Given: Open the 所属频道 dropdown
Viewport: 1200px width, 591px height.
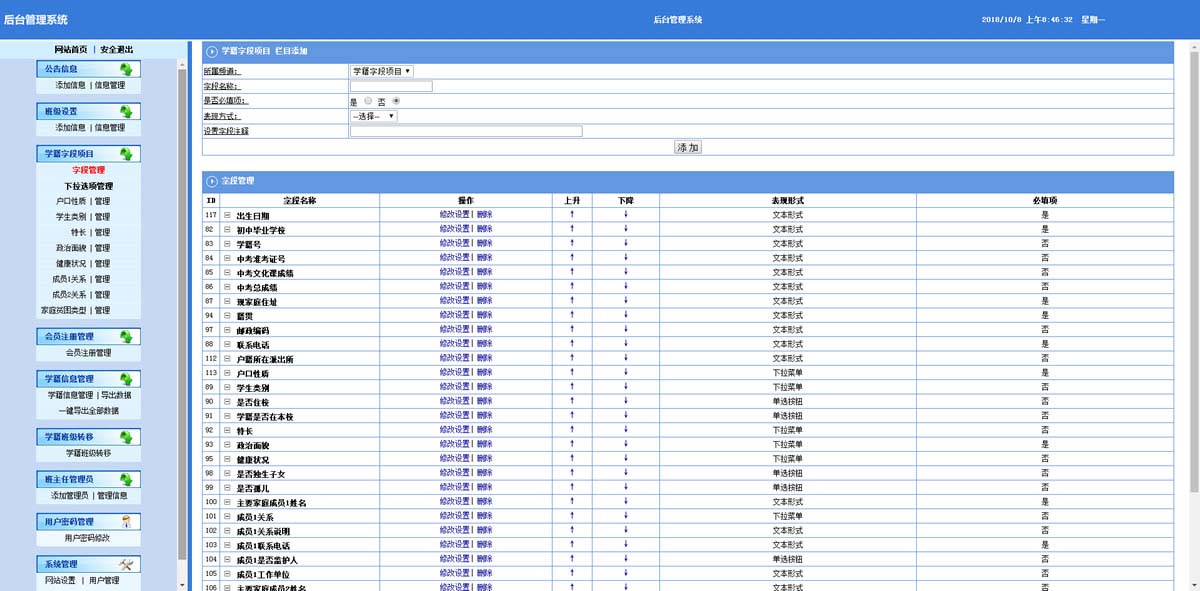Looking at the screenshot, I should tap(381, 71).
